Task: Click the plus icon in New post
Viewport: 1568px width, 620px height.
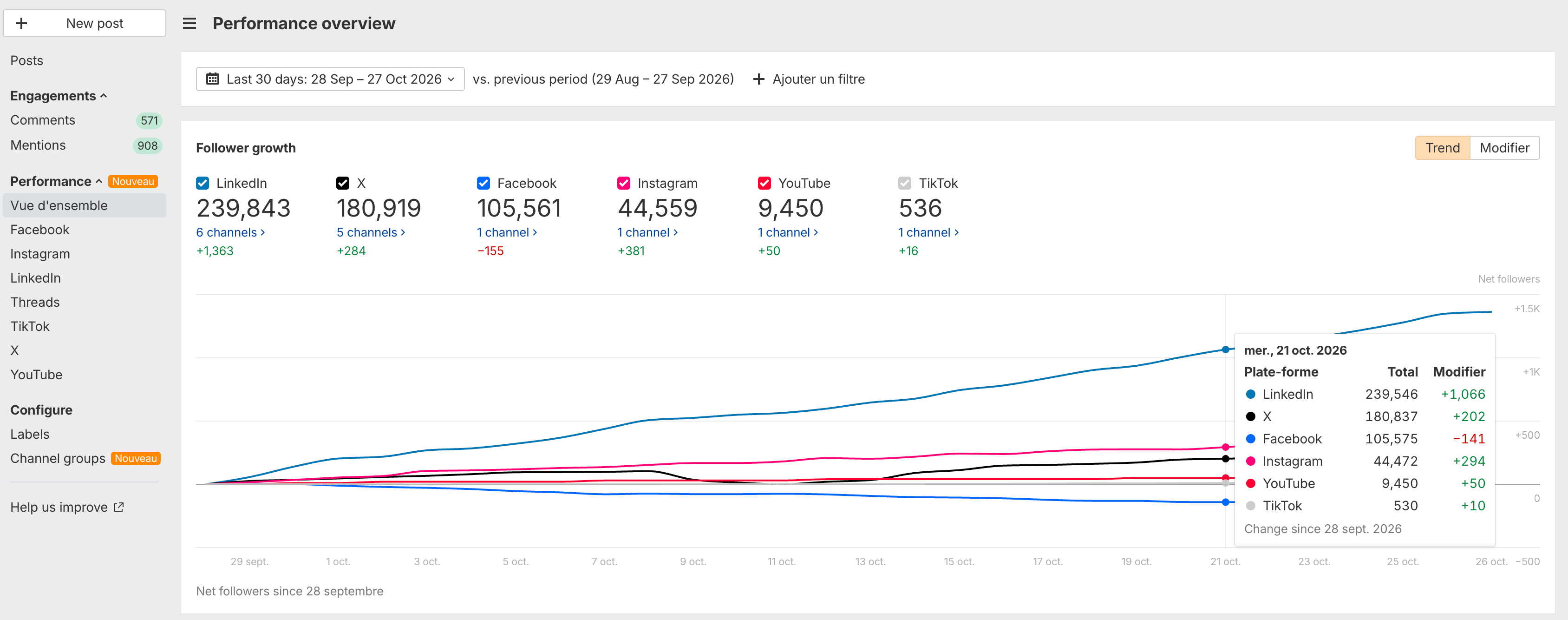Action: (x=21, y=23)
